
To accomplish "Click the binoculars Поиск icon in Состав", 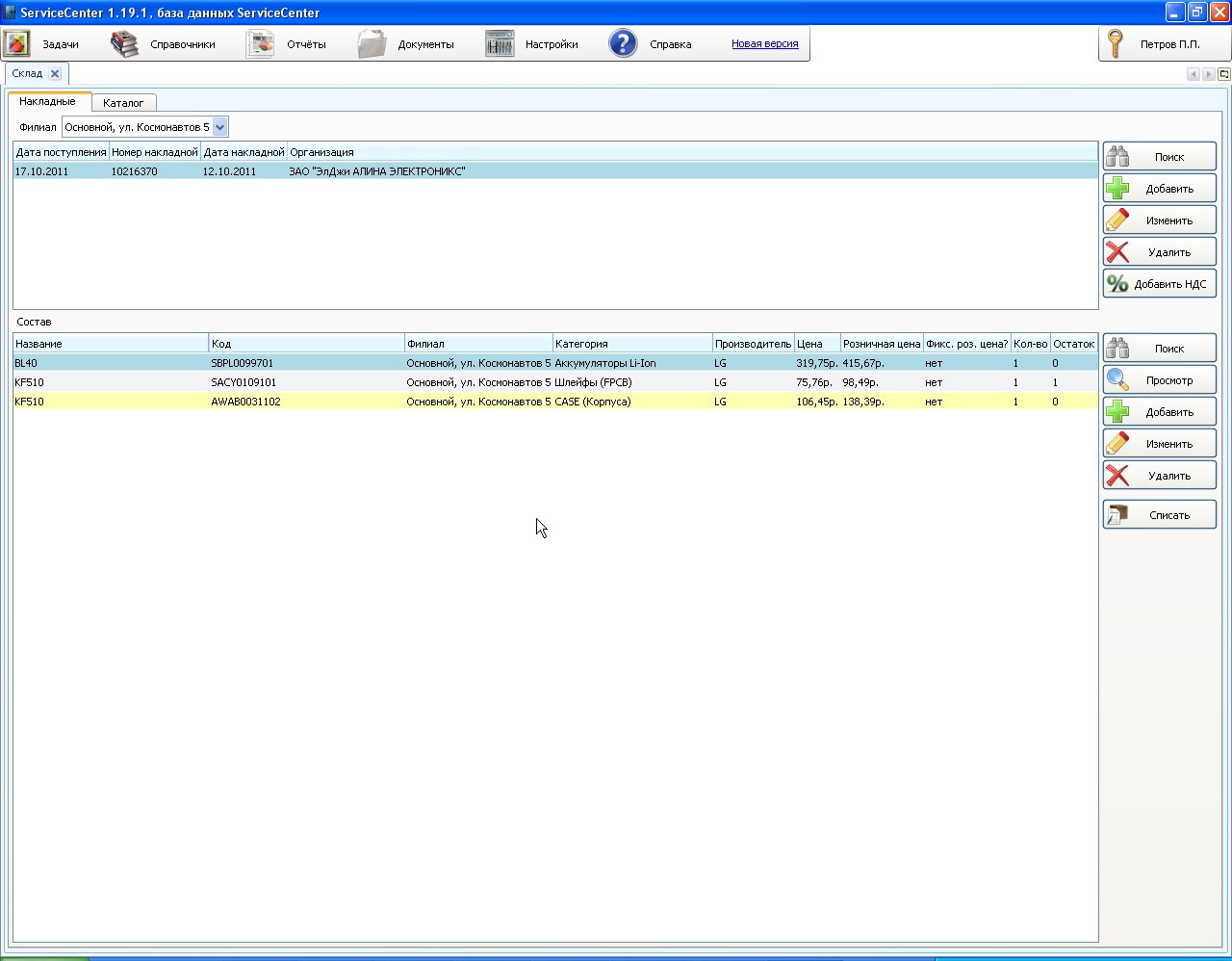I will [x=1117, y=348].
